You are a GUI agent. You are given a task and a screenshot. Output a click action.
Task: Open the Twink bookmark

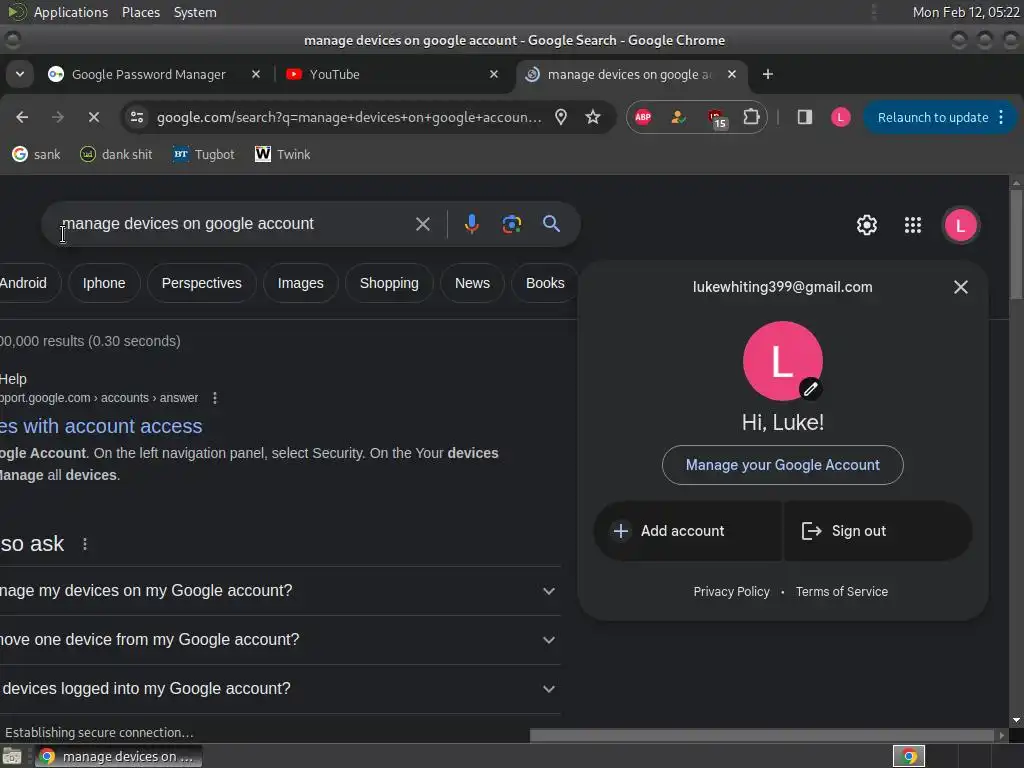(x=282, y=154)
